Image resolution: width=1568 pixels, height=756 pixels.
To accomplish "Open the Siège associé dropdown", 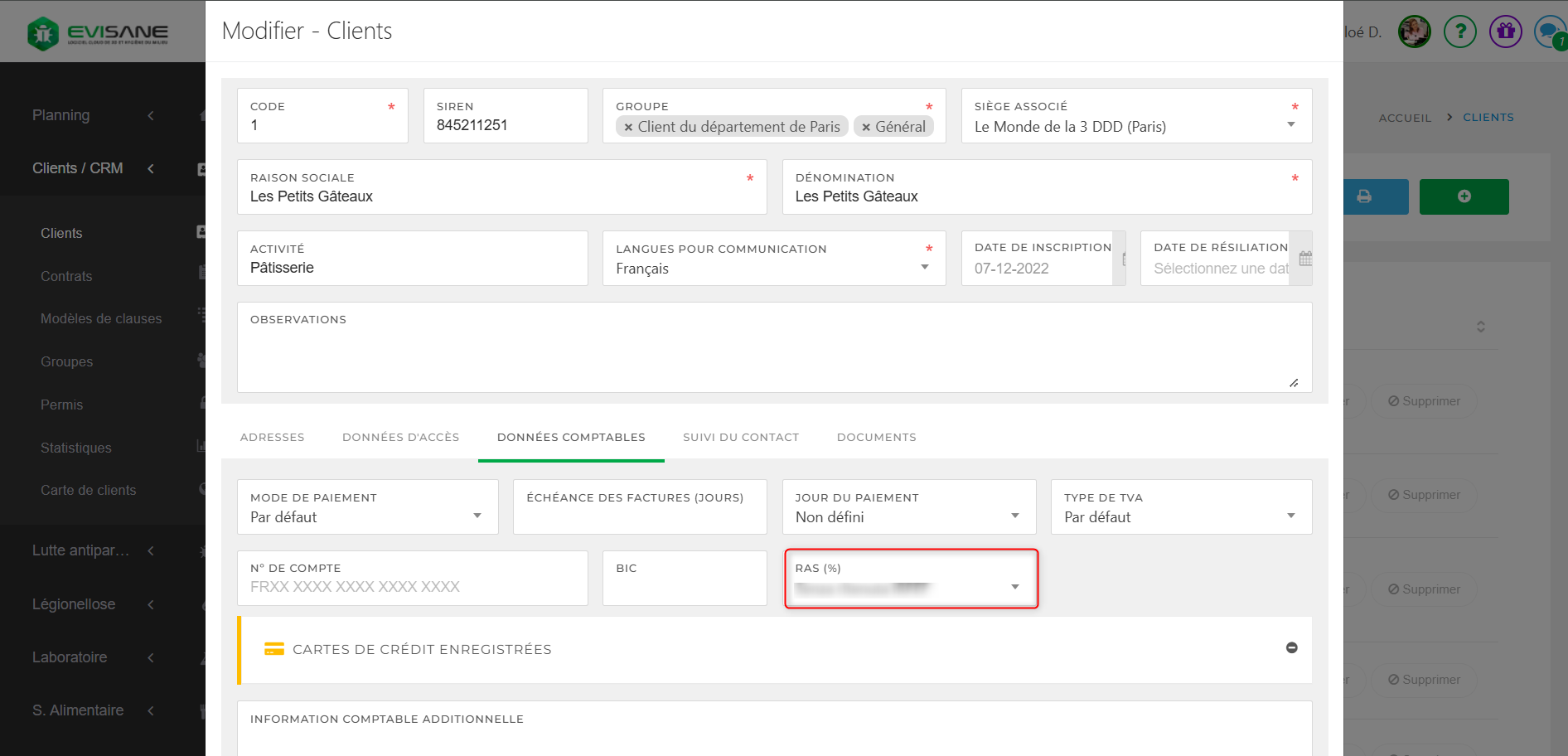I will (1290, 125).
